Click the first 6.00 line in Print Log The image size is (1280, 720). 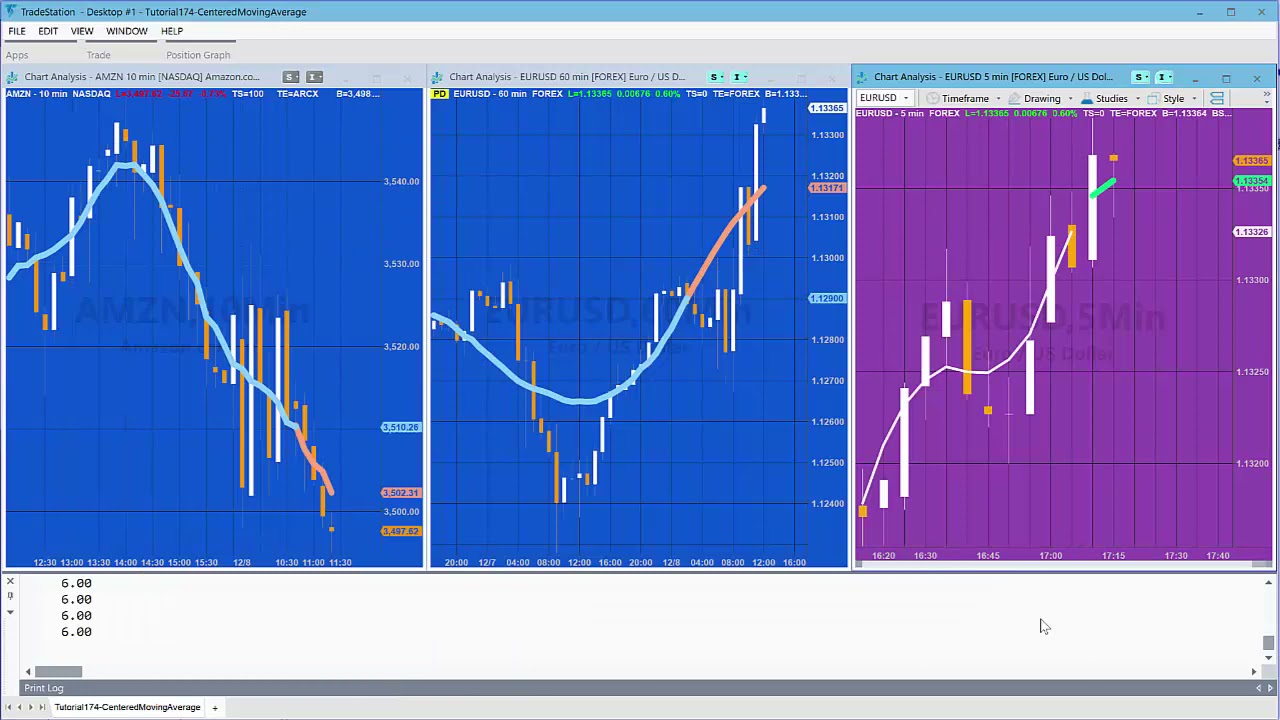coord(76,583)
